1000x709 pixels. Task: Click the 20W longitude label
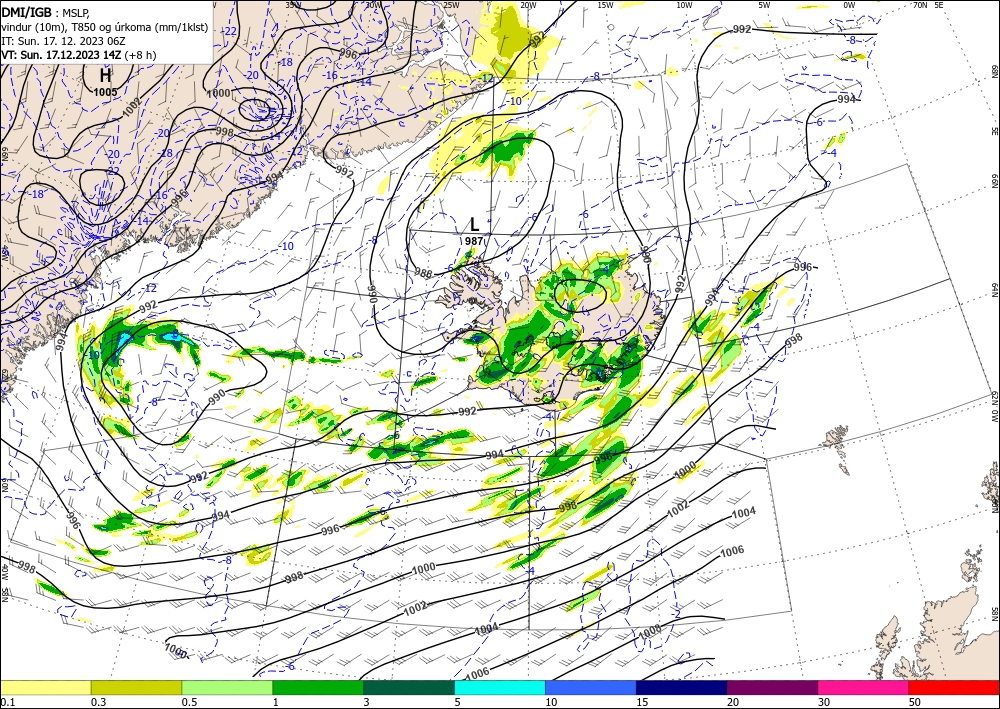click(528, 5)
